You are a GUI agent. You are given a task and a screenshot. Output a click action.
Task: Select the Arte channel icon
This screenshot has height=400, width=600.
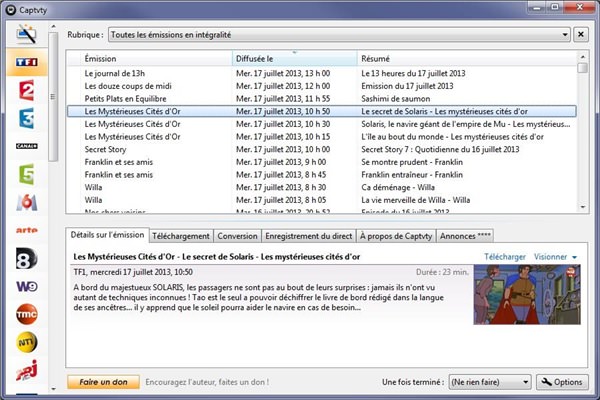click(x=26, y=230)
